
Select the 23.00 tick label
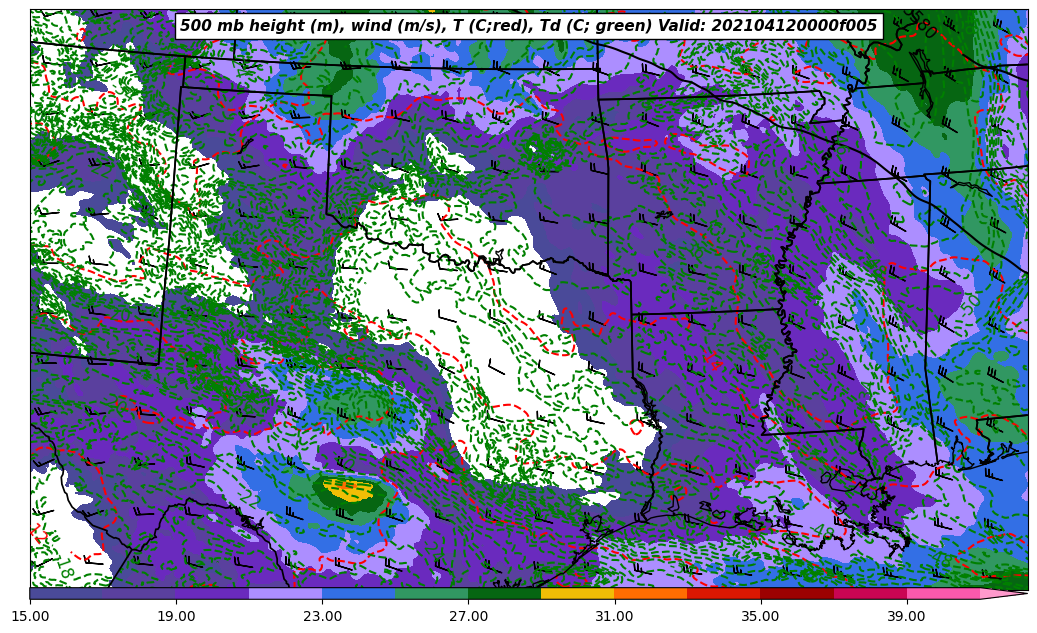coord(322,617)
